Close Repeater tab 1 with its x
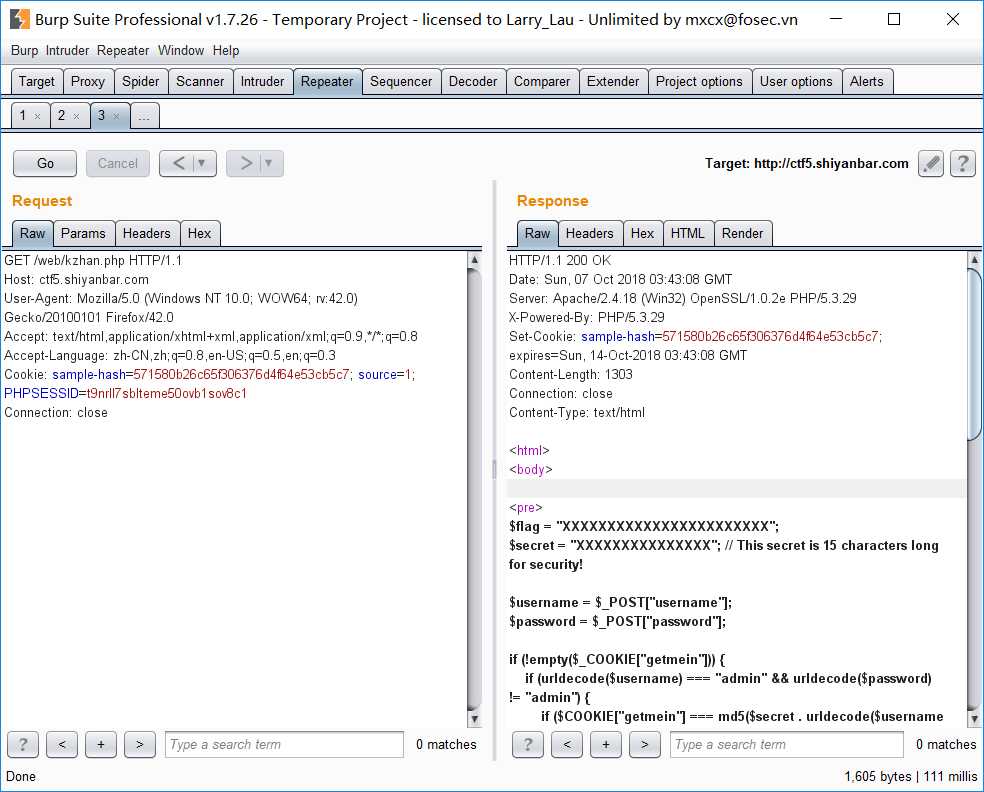The width and height of the screenshot is (984, 792). [x=38, y=116]
